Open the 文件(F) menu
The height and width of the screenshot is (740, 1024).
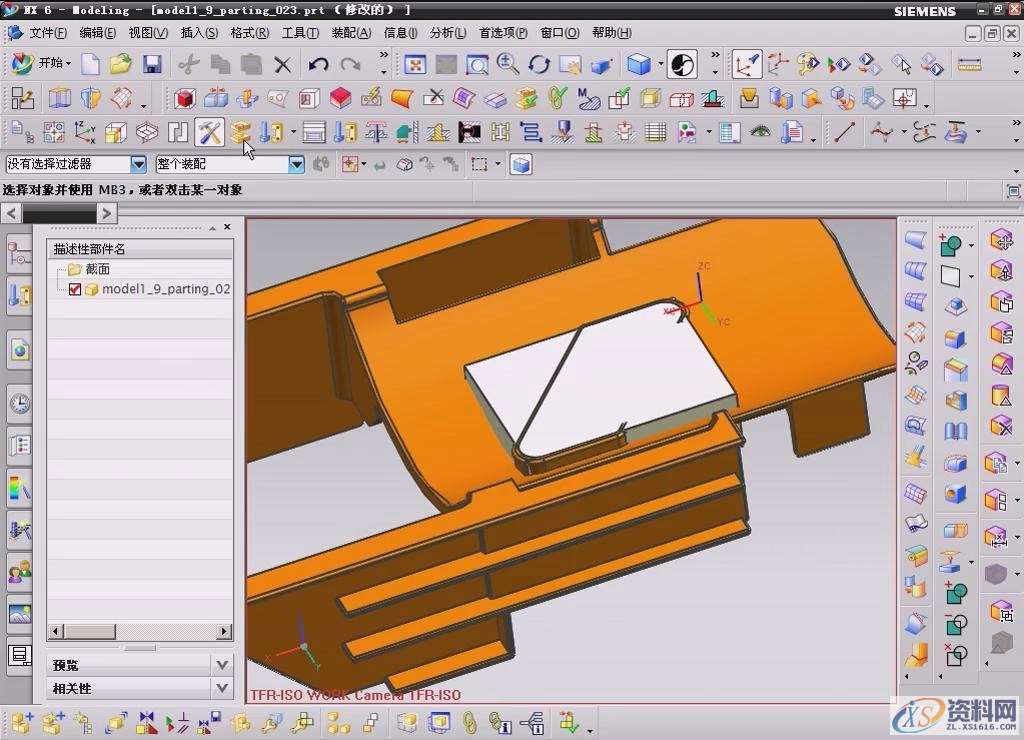click(47, 33)
